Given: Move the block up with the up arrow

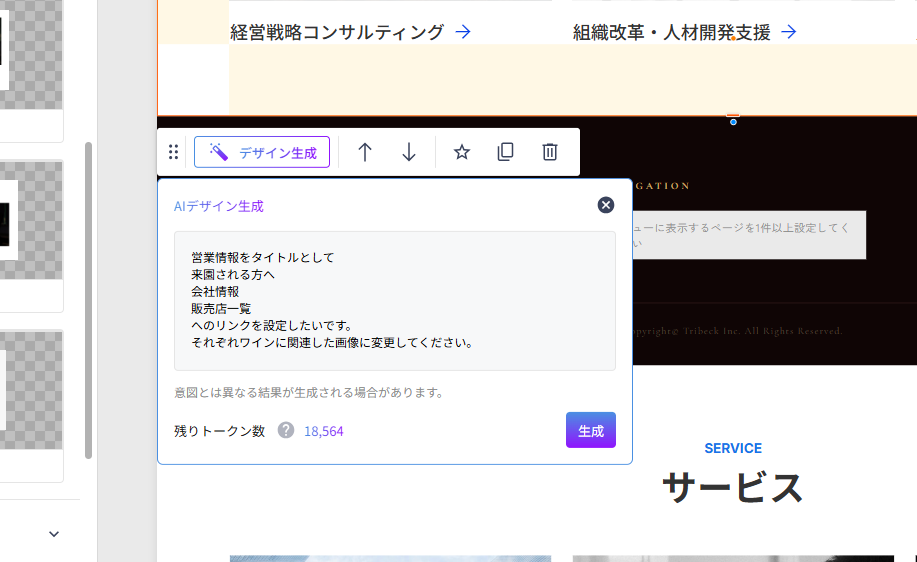Looking at the screenshot, I should coord(365,152).
